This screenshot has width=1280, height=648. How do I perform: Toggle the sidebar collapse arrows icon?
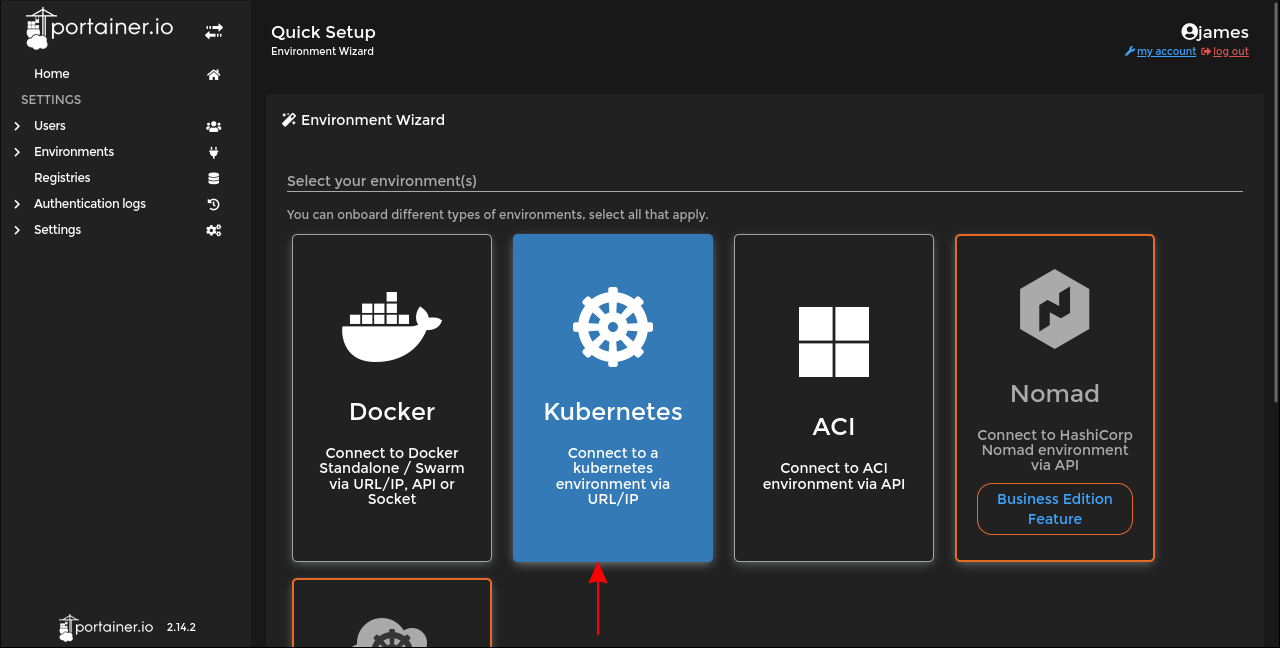point(214,32)
